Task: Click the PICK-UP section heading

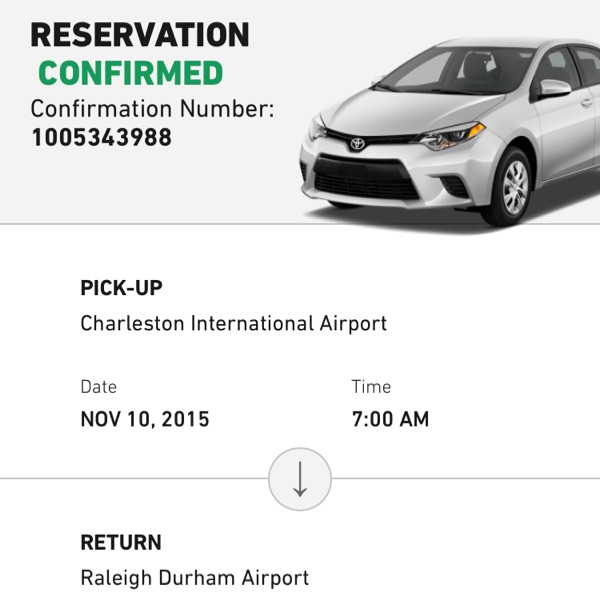Action: coord(122,288)
